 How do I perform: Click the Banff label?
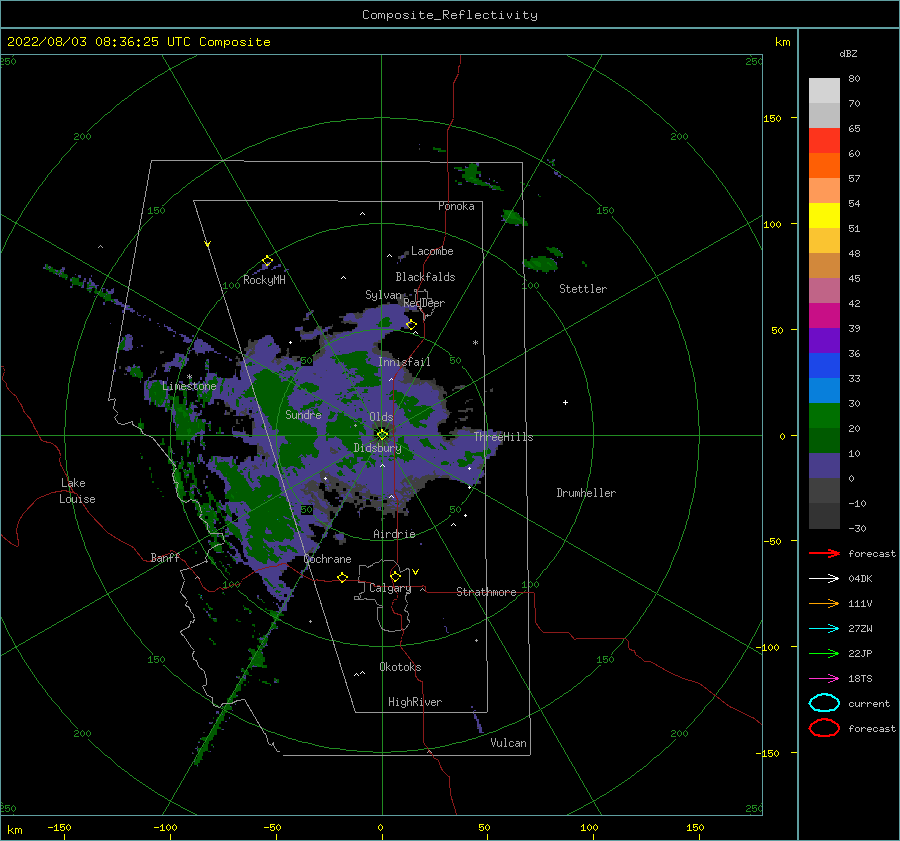165,557
